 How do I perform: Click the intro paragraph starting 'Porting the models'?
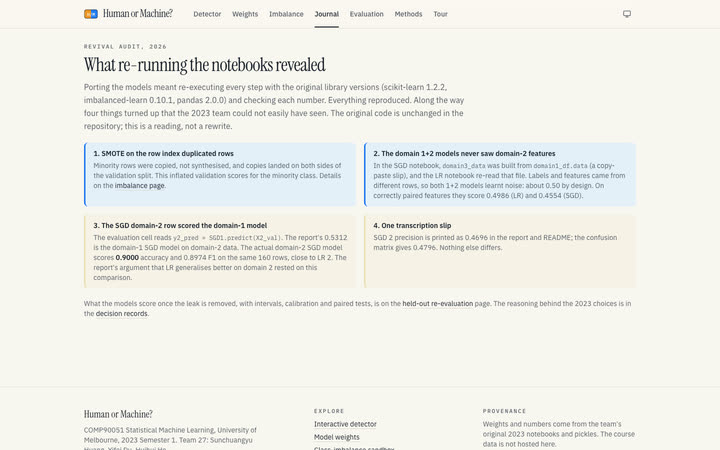click(x=274, y=107)
